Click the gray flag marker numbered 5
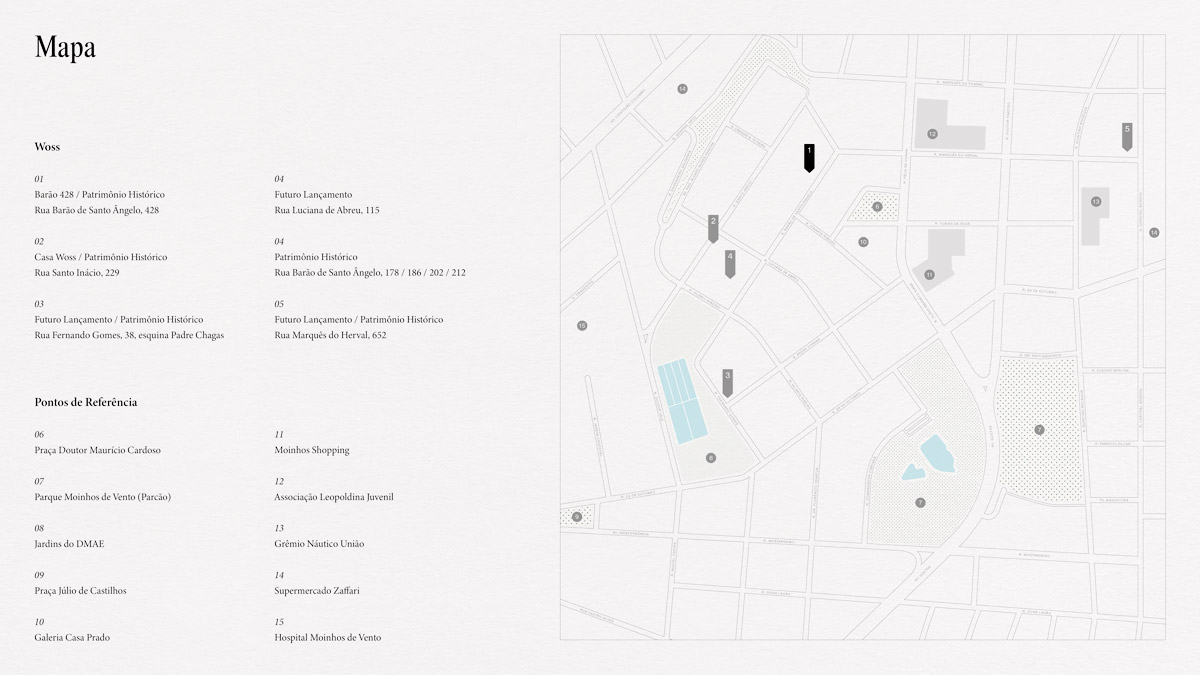This screenshot has height=675, width=1200. [x=1127, y=136]
